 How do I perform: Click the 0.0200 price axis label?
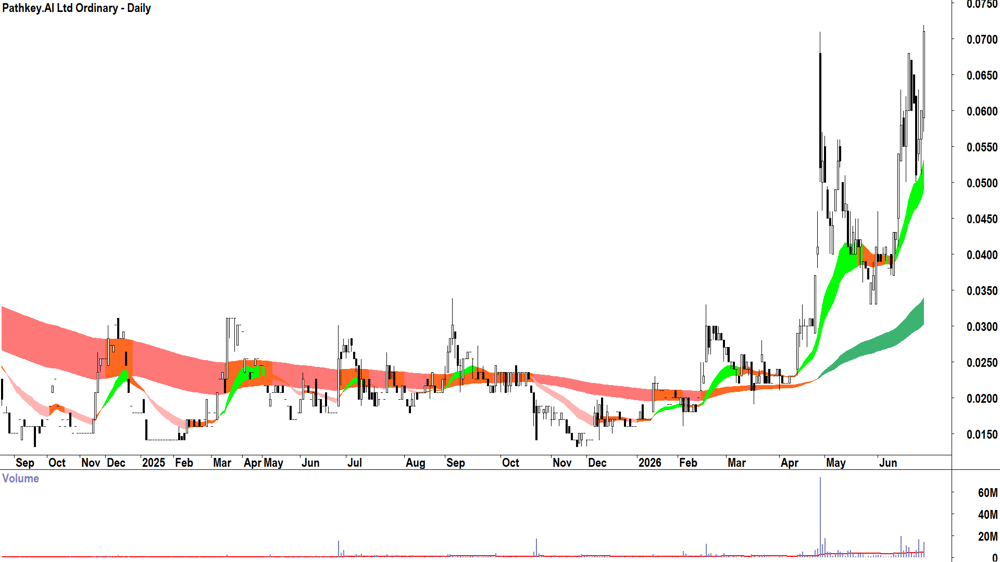pos(982,399)
